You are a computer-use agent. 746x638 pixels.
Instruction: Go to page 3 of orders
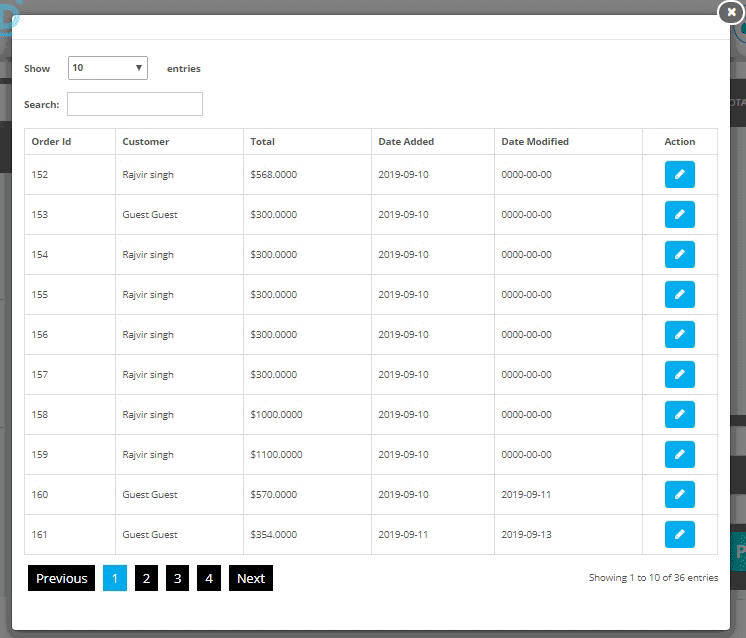177,578
